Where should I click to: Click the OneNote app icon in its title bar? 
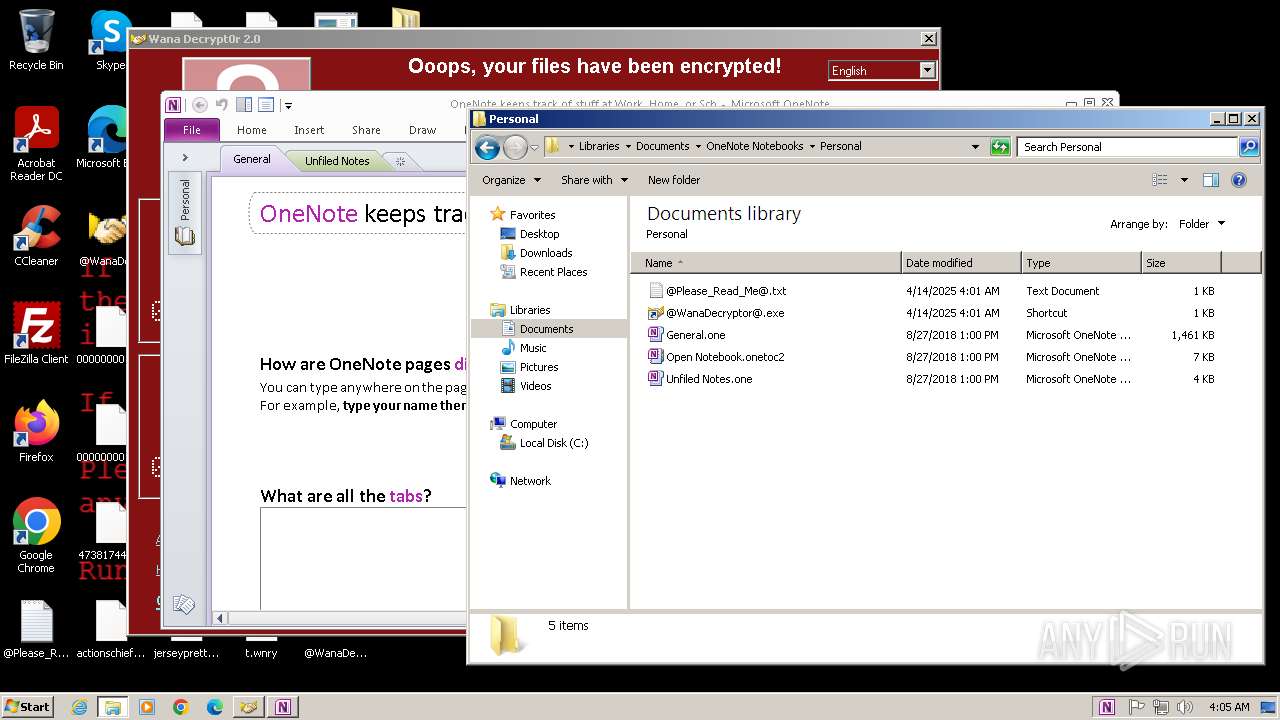pyautogui.click(x=174, y=104)
